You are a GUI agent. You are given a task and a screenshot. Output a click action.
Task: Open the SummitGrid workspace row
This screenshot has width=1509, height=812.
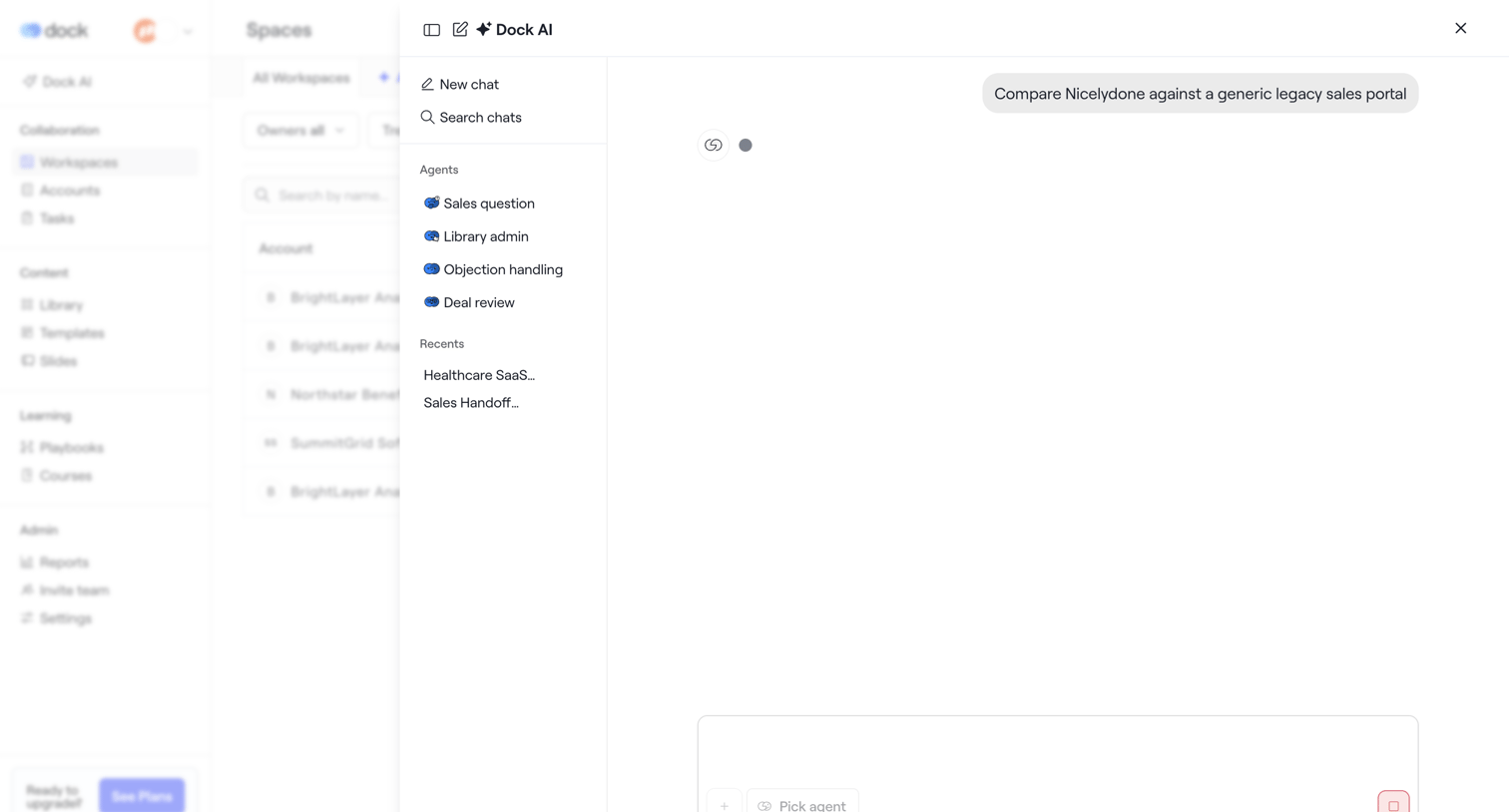[x=321, y=443]
